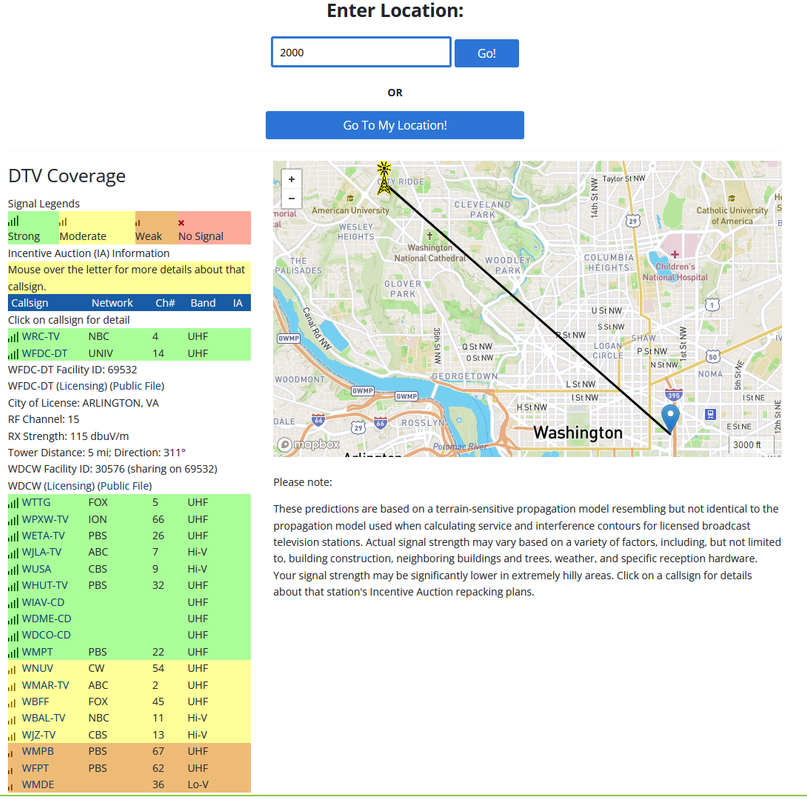This screenshot has width=807, height=800.
Task: Click the Children's National Hospital marker
Action: click(675, 254)
